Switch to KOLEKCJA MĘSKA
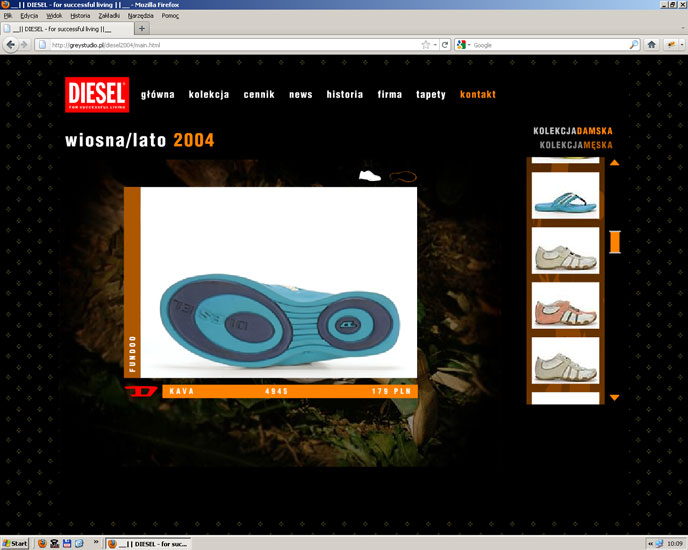Screen dimensions: 688x550 (576, 145)
